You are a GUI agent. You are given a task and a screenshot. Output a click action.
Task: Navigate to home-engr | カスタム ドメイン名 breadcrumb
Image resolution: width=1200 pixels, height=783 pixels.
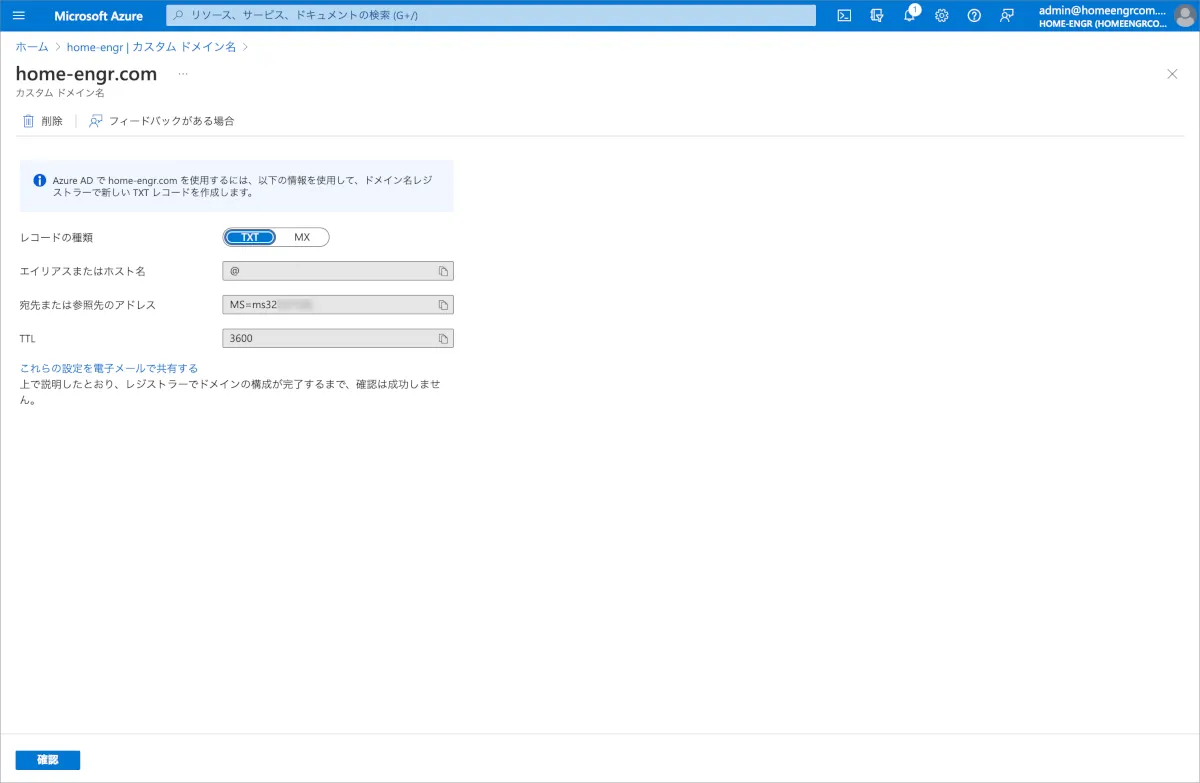click(151, 47)
